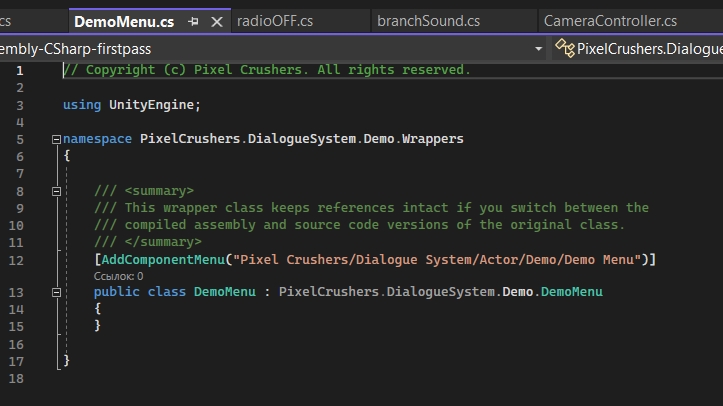Collapse the summary comment at line 8
723x406 pixels.
coord(56,191)
